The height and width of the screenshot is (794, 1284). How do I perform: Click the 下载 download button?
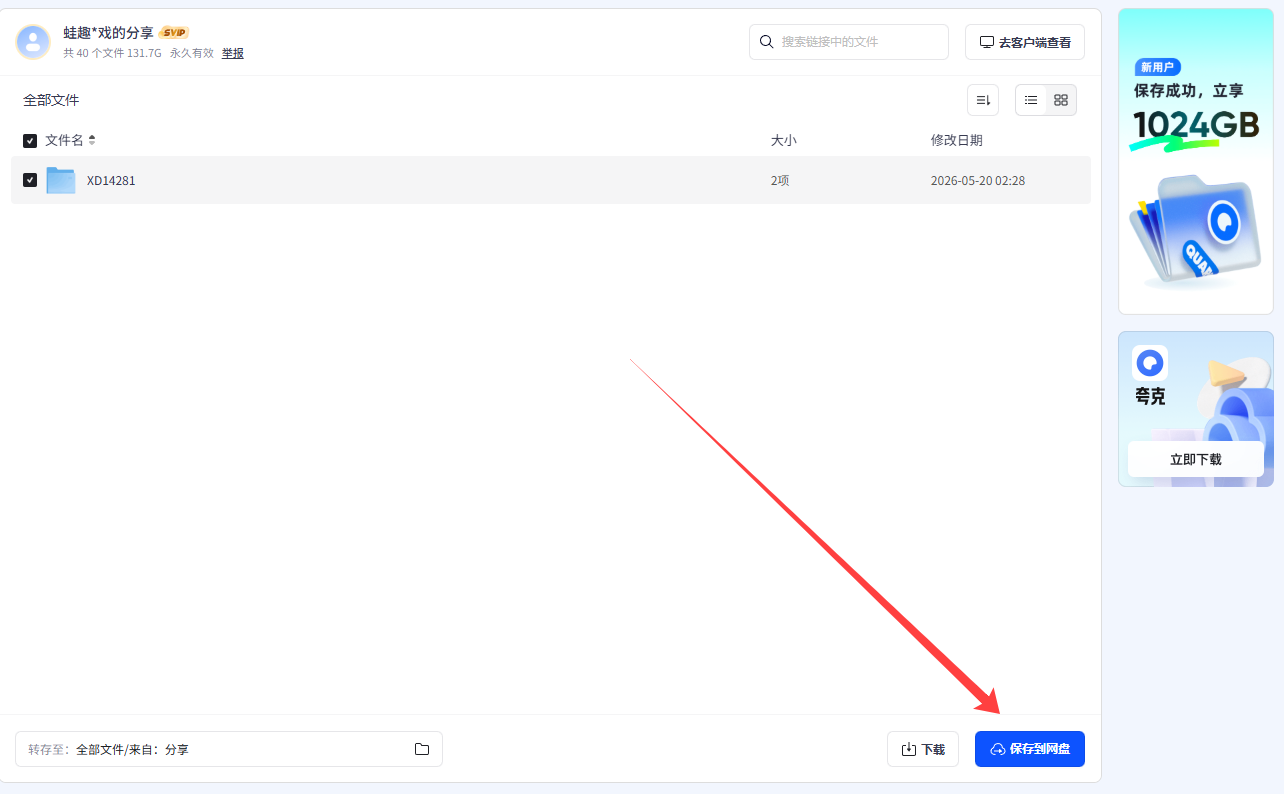[x=923, y=749]
